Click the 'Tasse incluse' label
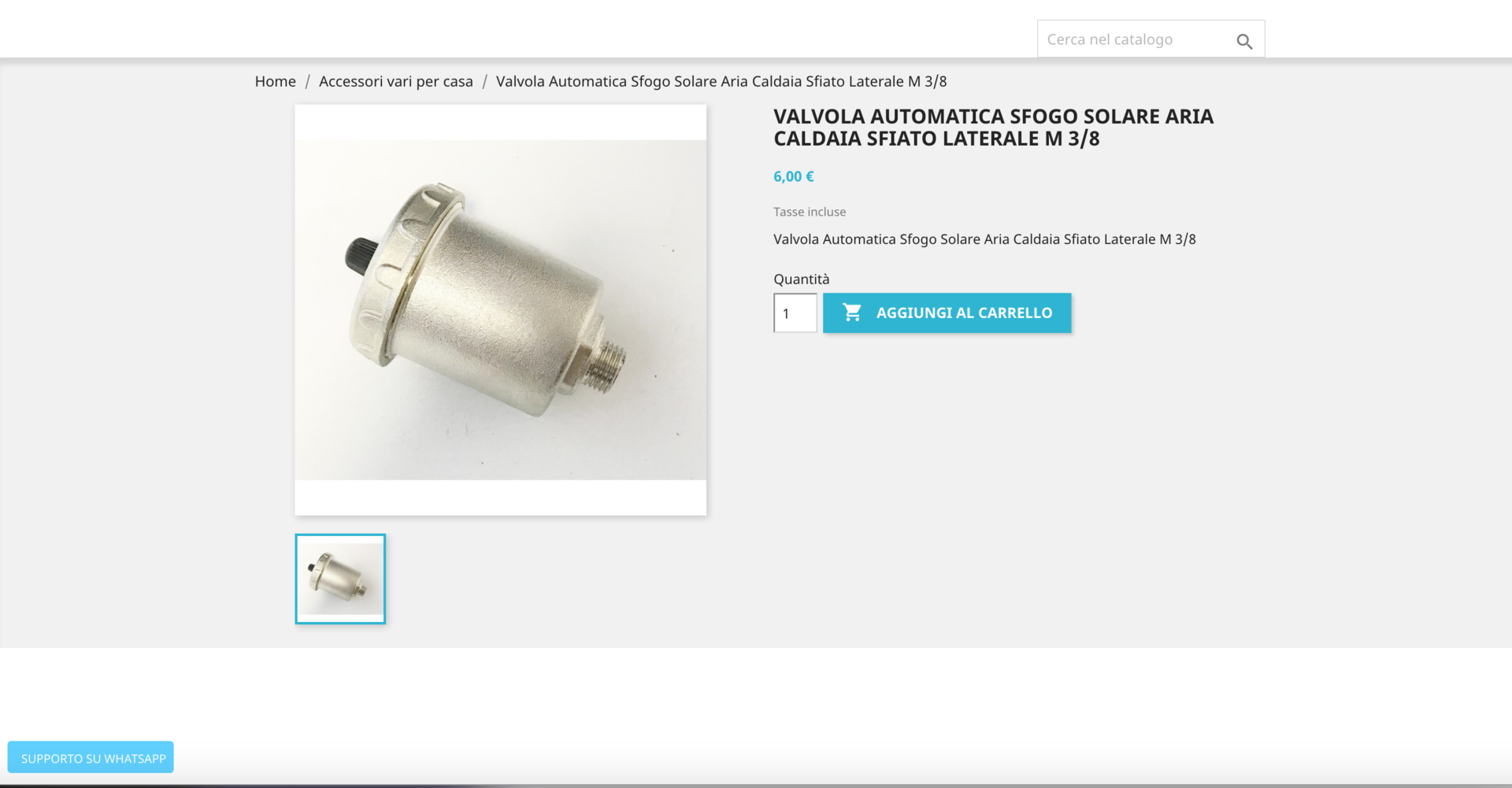Image resolution: width=1512 pixels, height=788 pixels. [x=810, y=212]
